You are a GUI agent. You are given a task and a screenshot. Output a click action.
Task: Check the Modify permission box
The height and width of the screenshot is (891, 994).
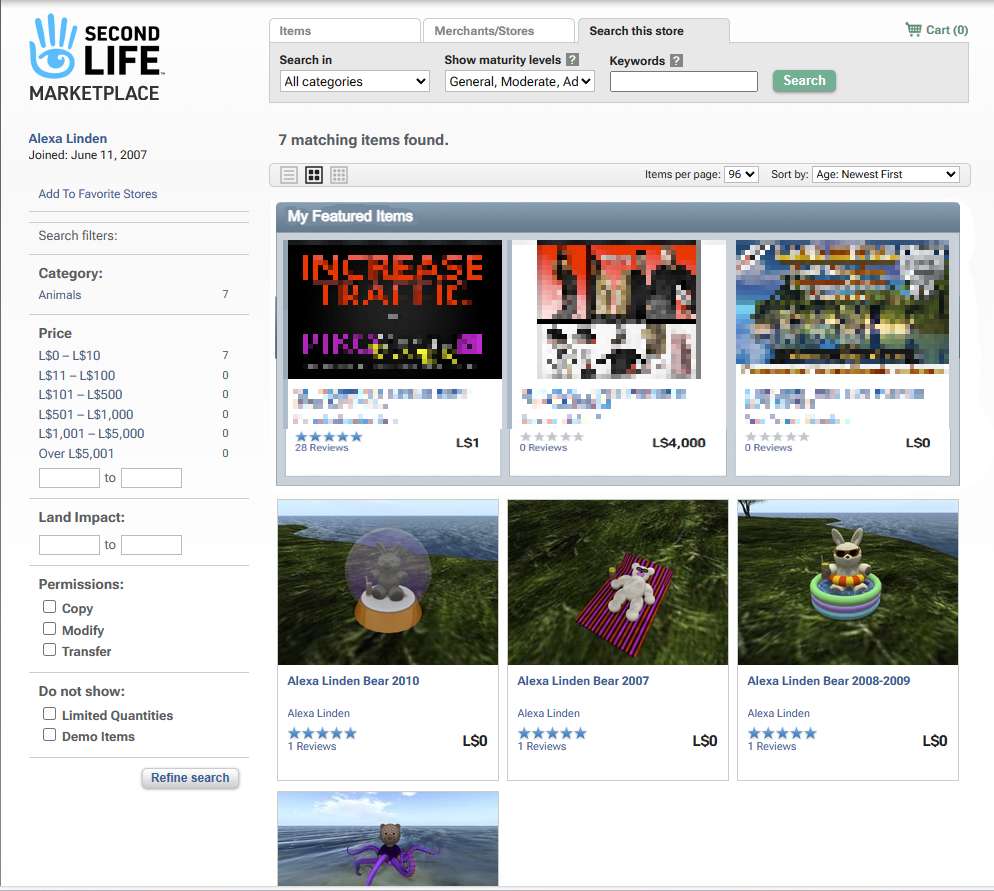point(49,629)
